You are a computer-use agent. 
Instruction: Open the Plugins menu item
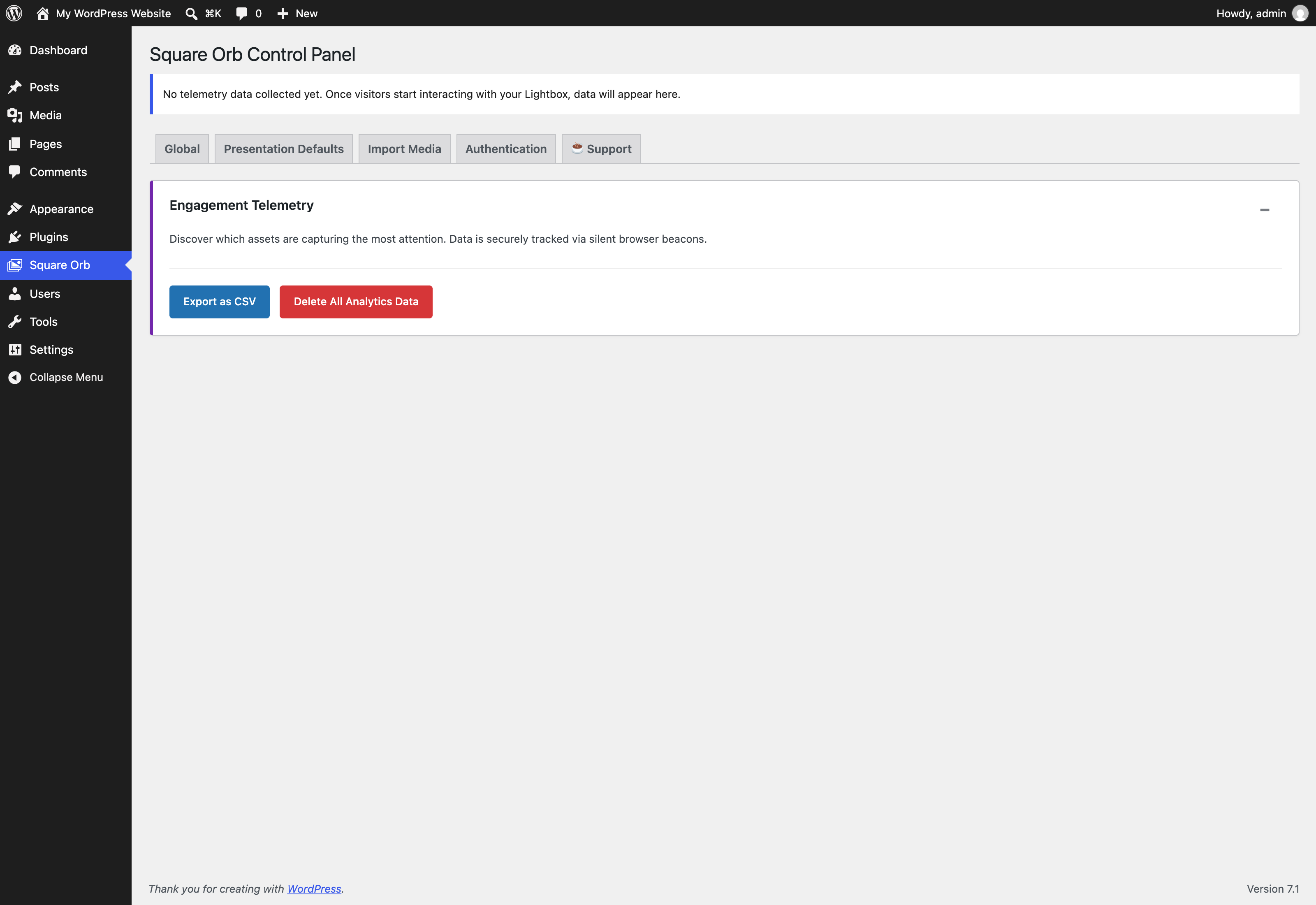66,237
